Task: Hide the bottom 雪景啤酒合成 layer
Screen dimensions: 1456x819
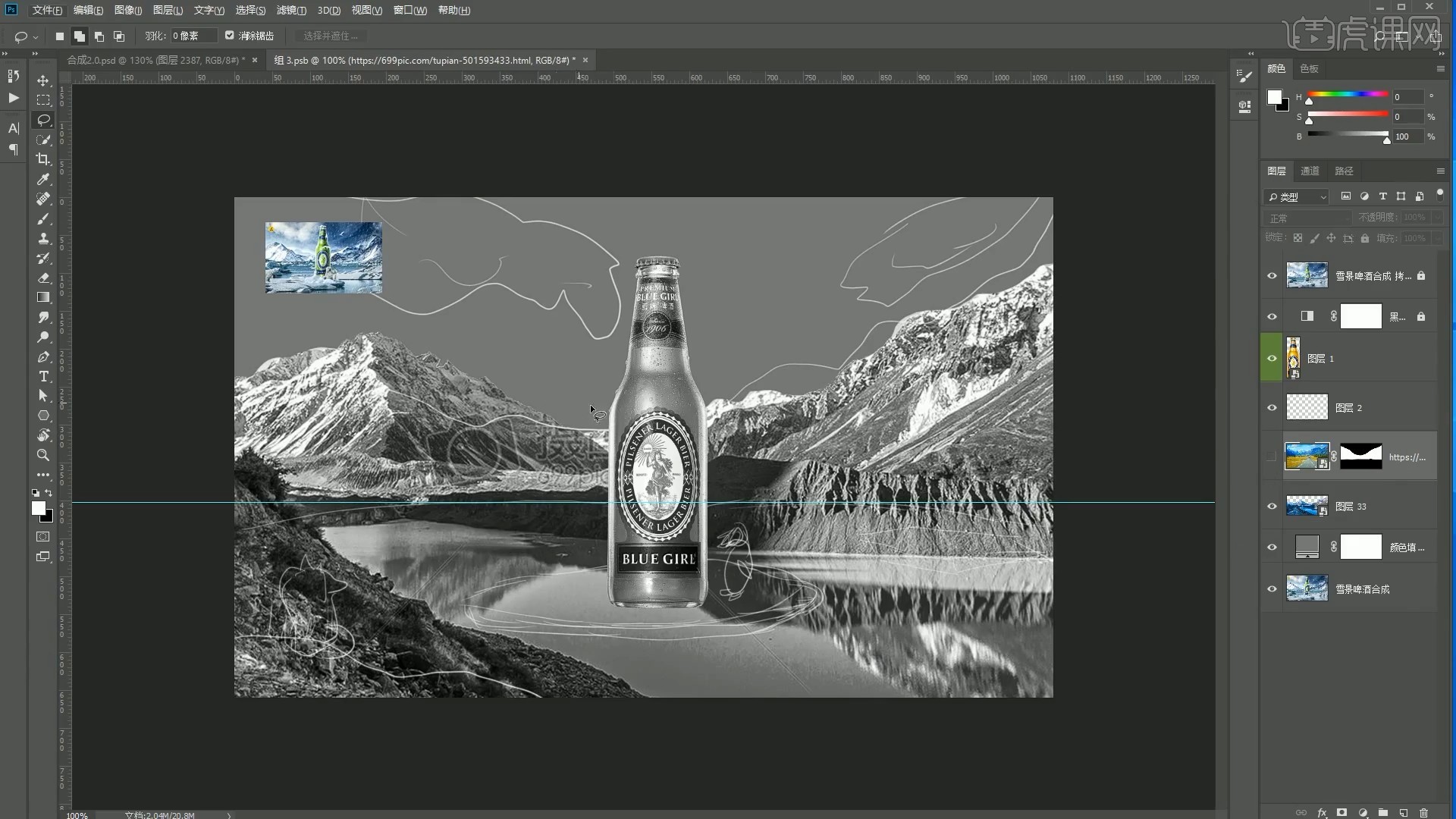Action: click(x=1272, y=589)
